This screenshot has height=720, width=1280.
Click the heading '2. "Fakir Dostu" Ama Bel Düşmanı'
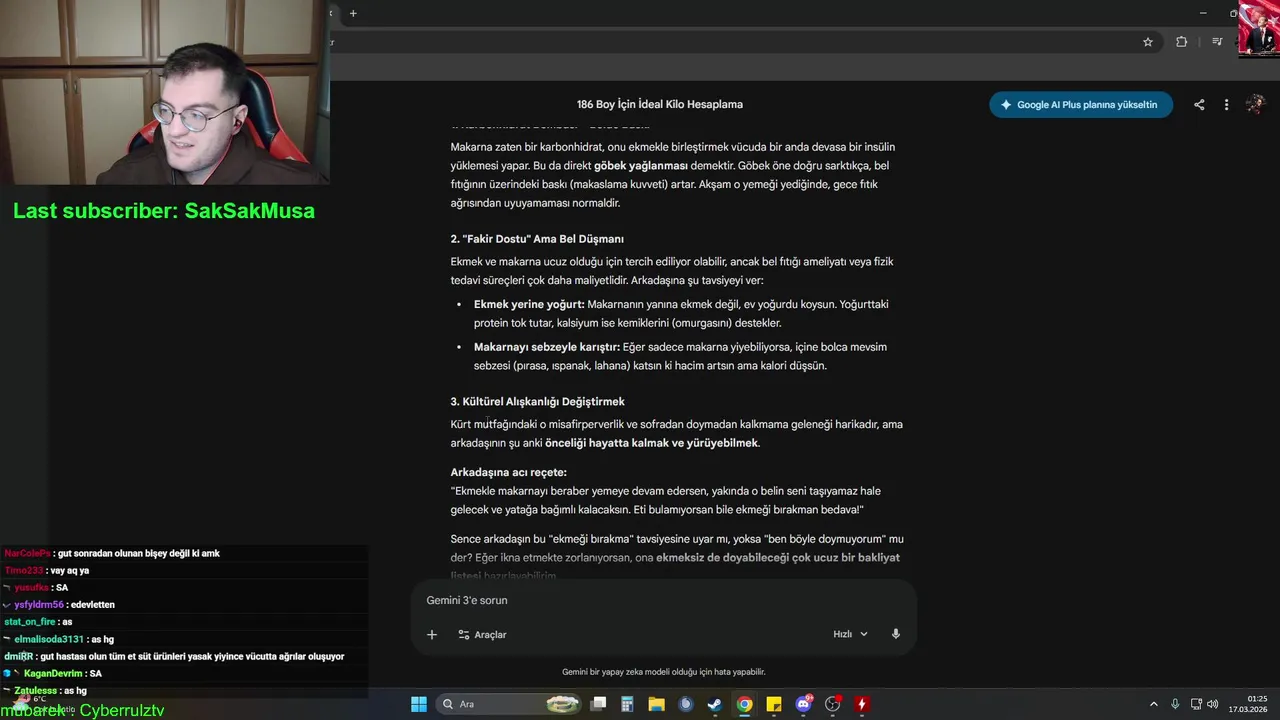537,239
